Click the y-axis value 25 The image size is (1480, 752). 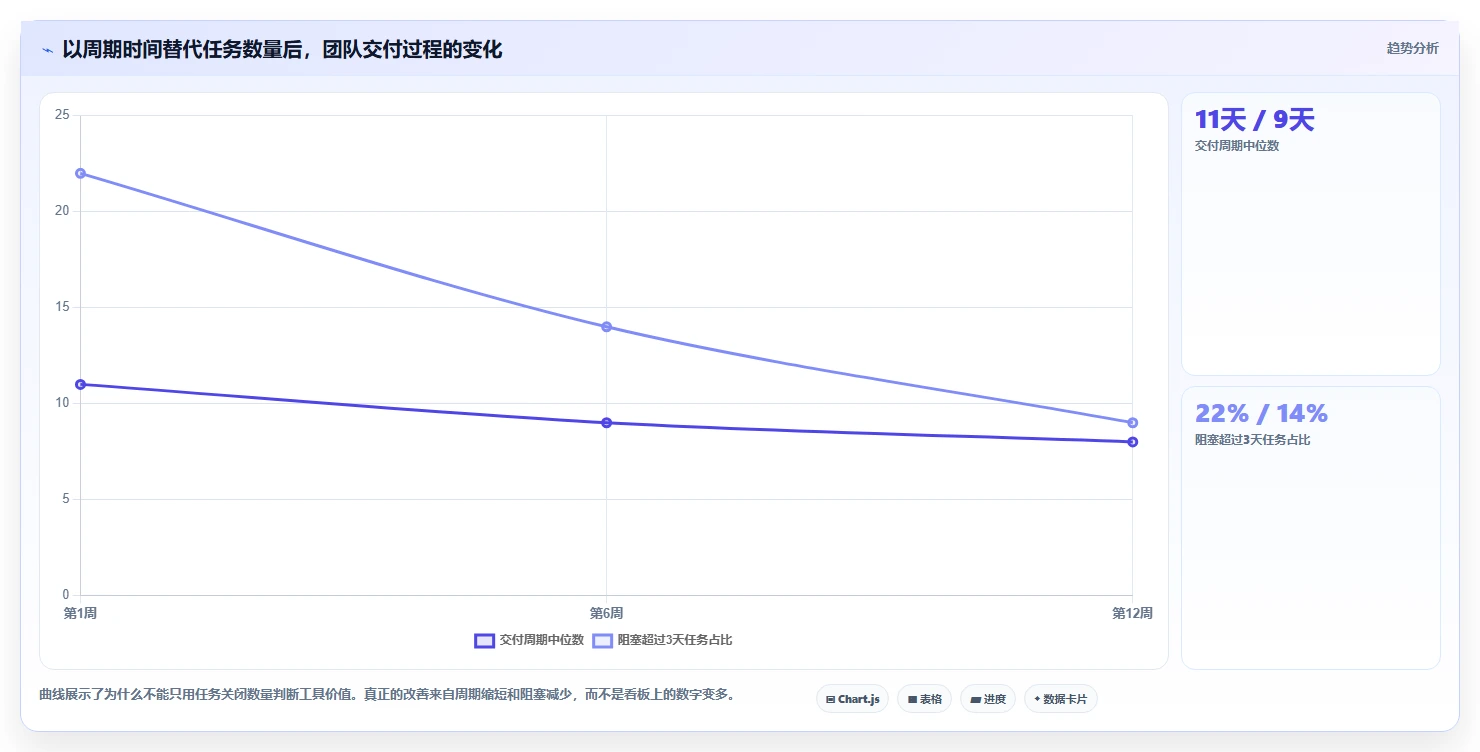pos(62,115)
